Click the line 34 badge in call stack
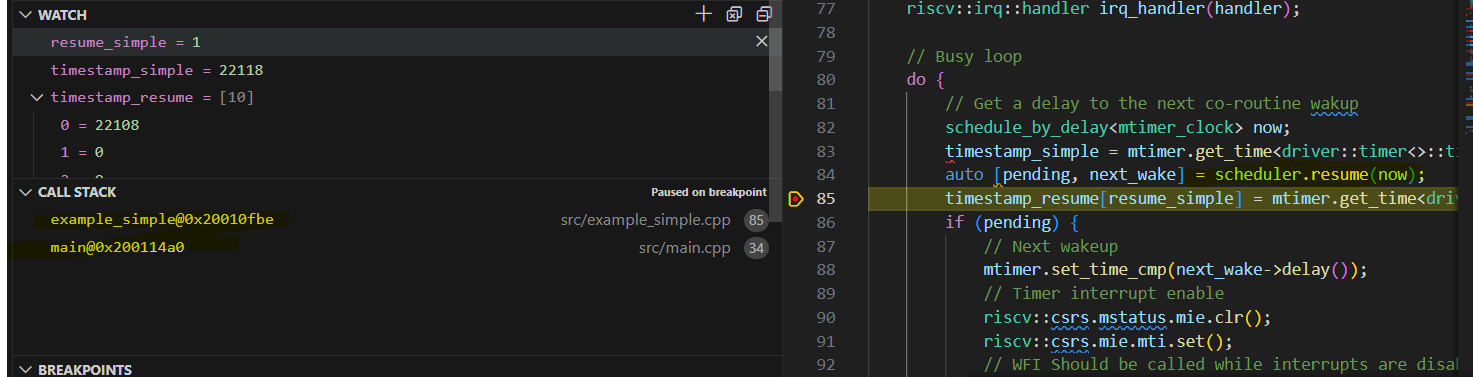The width and height of the screenshot is (1473, 377). [x=756, y=247]
